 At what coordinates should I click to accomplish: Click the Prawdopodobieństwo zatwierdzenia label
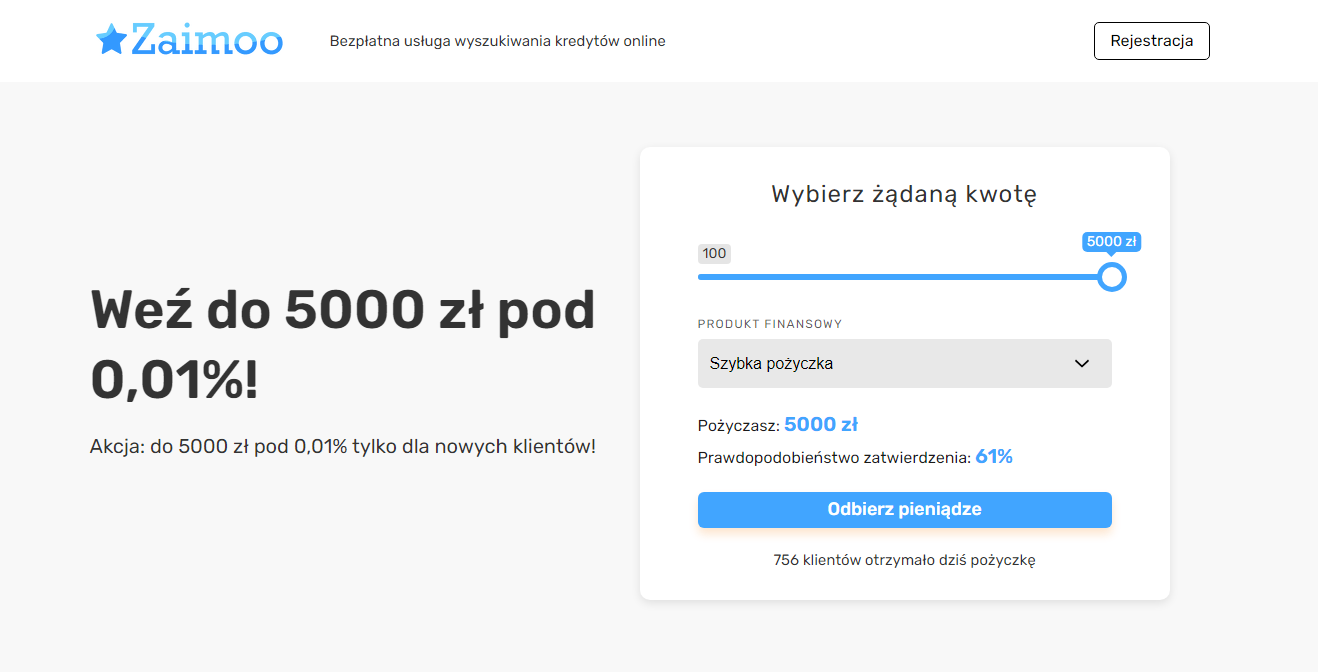point(834,458)
